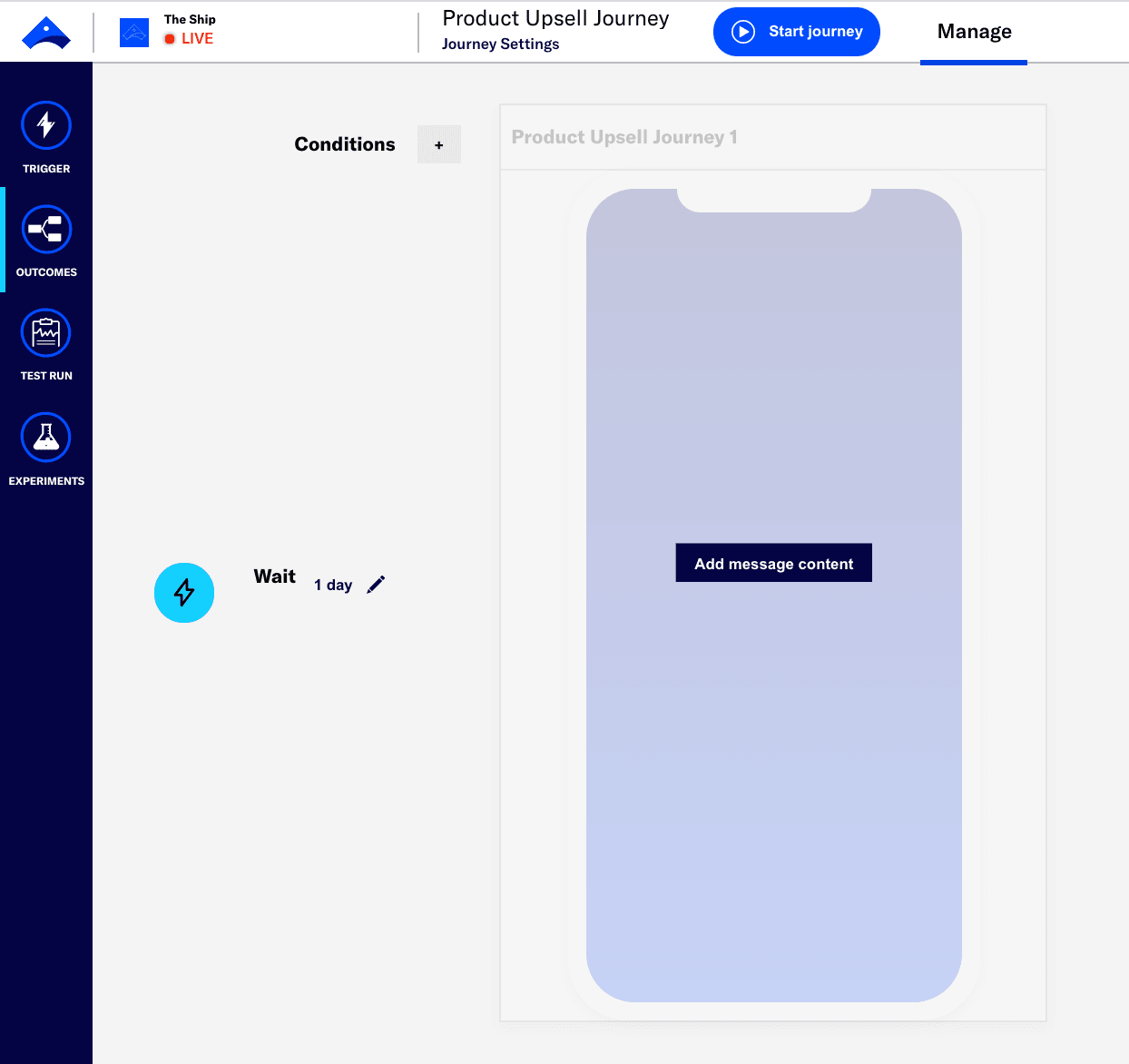Edit the Product Upsell Journey 1 name field
The height and width of the screenshot is (1064, 1129).
624,137
